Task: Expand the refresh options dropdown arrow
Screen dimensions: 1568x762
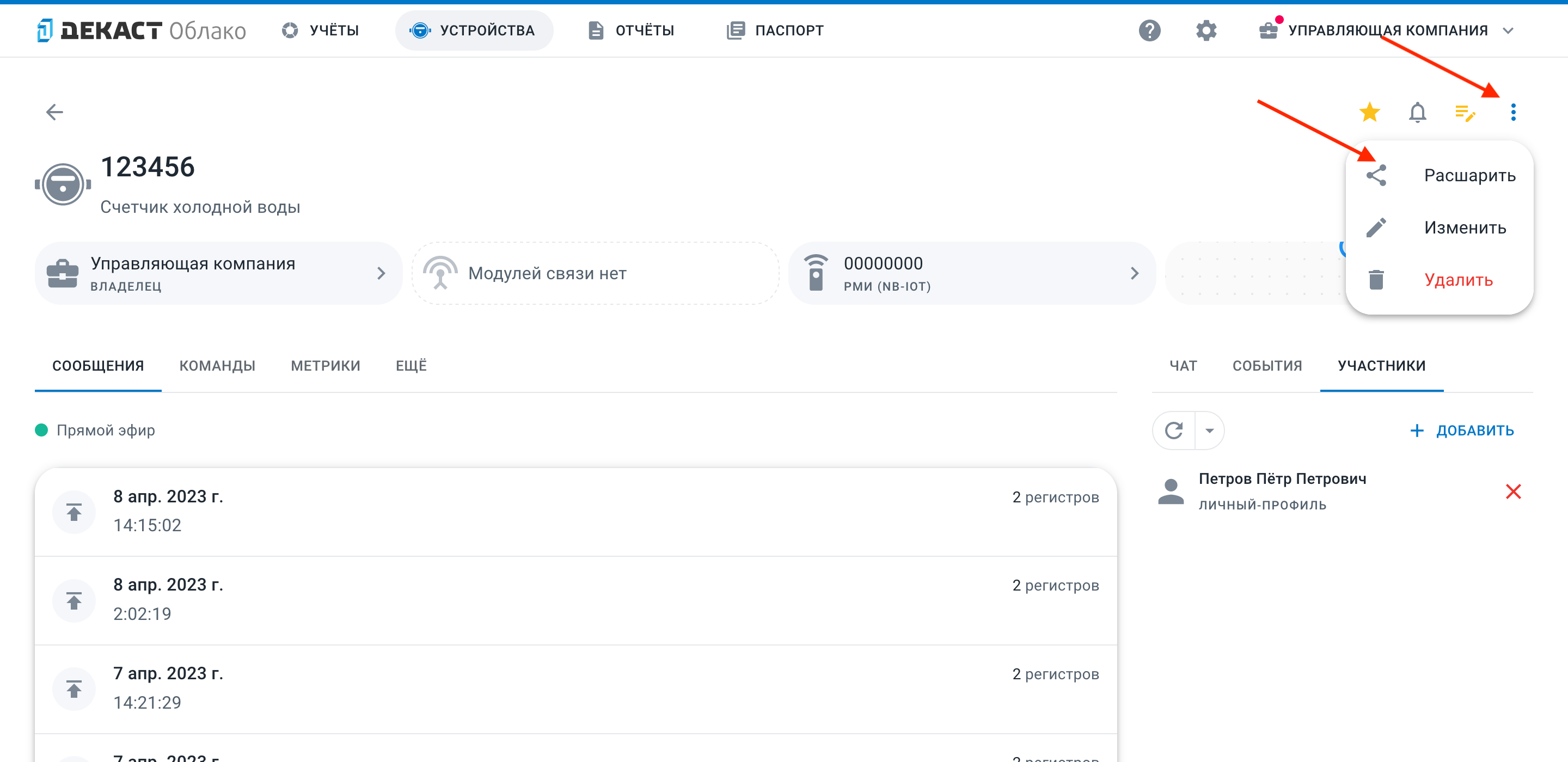Action: pos(1209,431)
